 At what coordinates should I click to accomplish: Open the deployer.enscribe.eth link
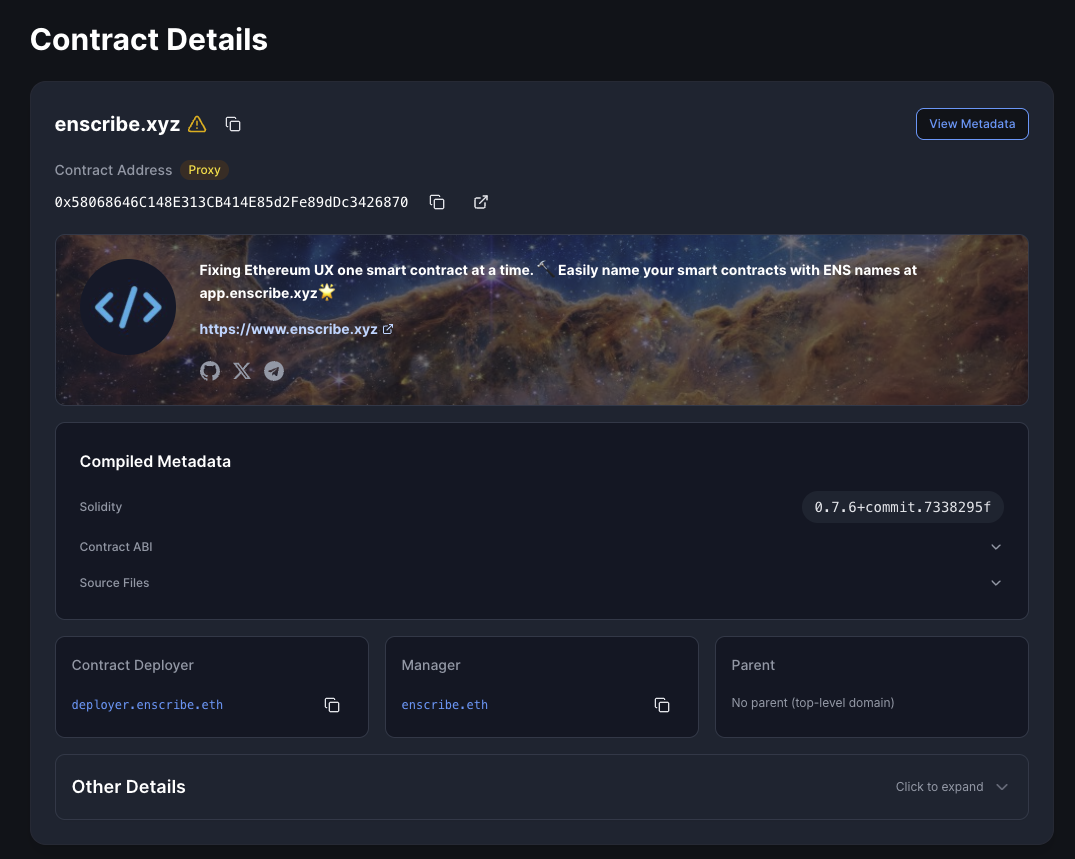pos(147,705)
